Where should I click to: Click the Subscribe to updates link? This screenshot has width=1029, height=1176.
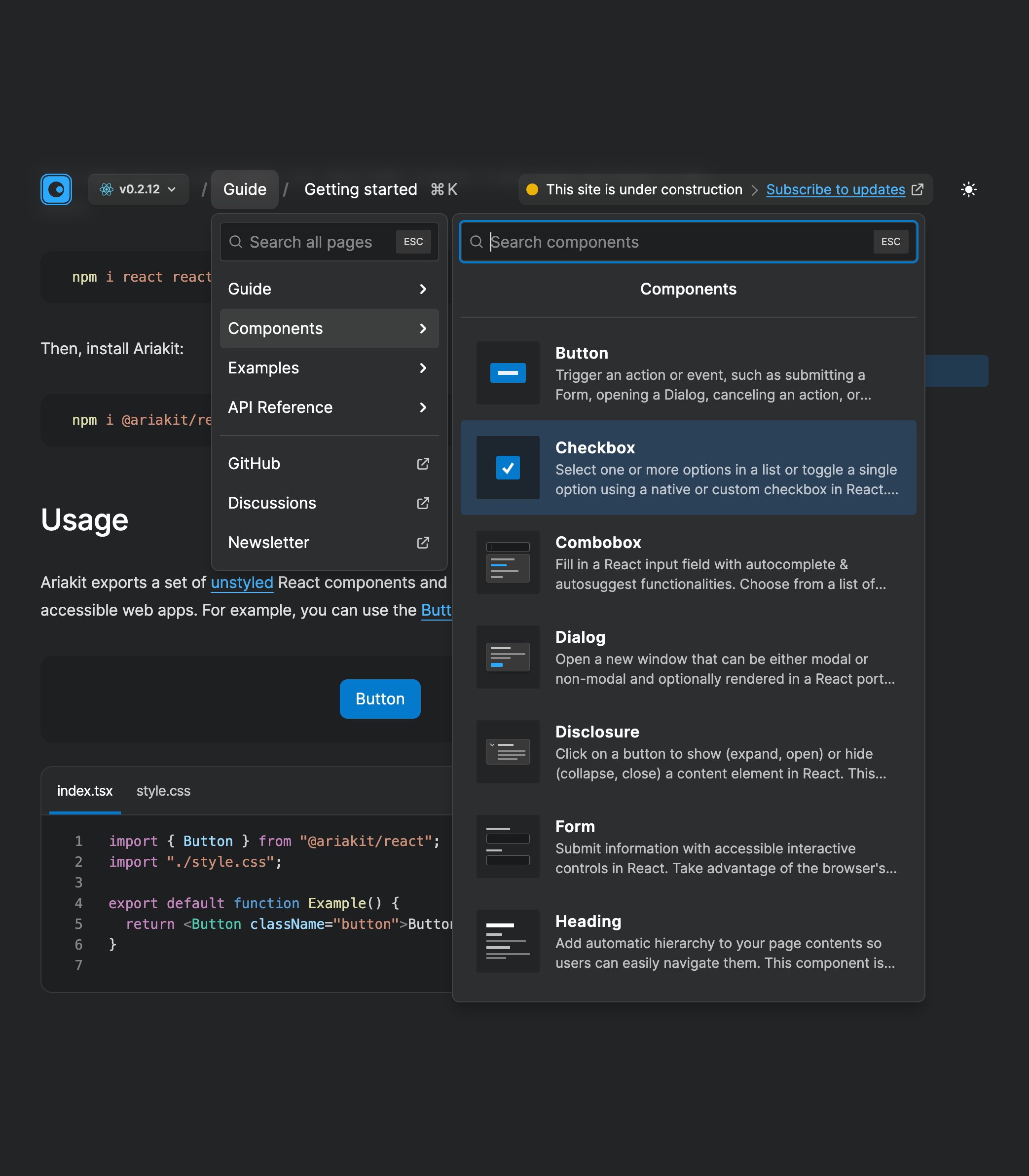836,190
